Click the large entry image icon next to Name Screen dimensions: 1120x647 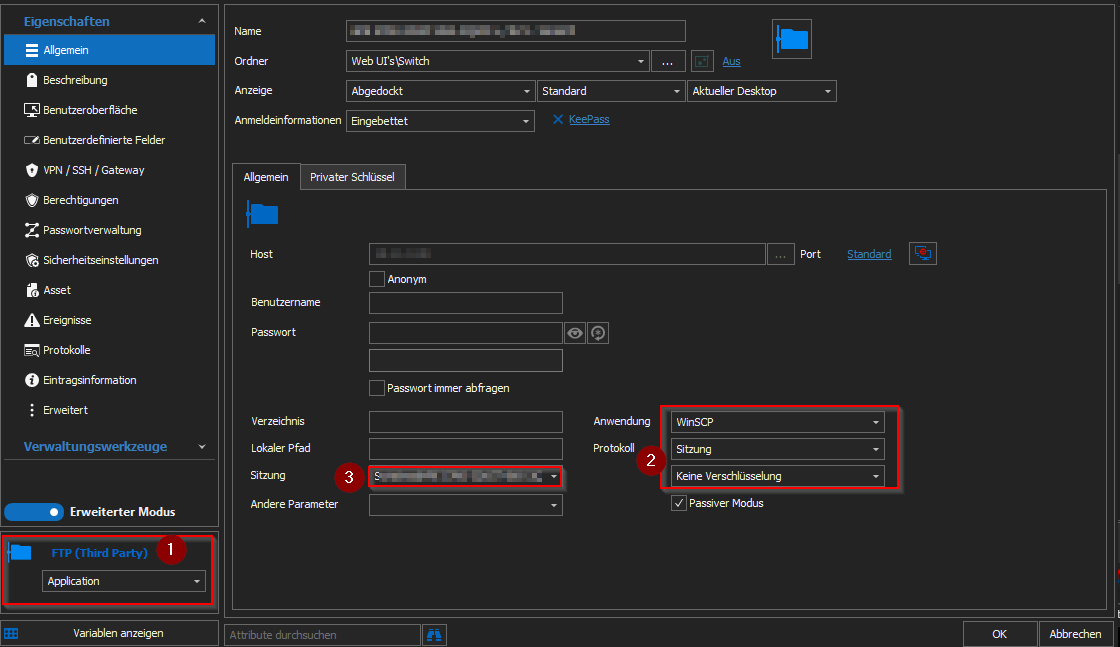[792, 39]
